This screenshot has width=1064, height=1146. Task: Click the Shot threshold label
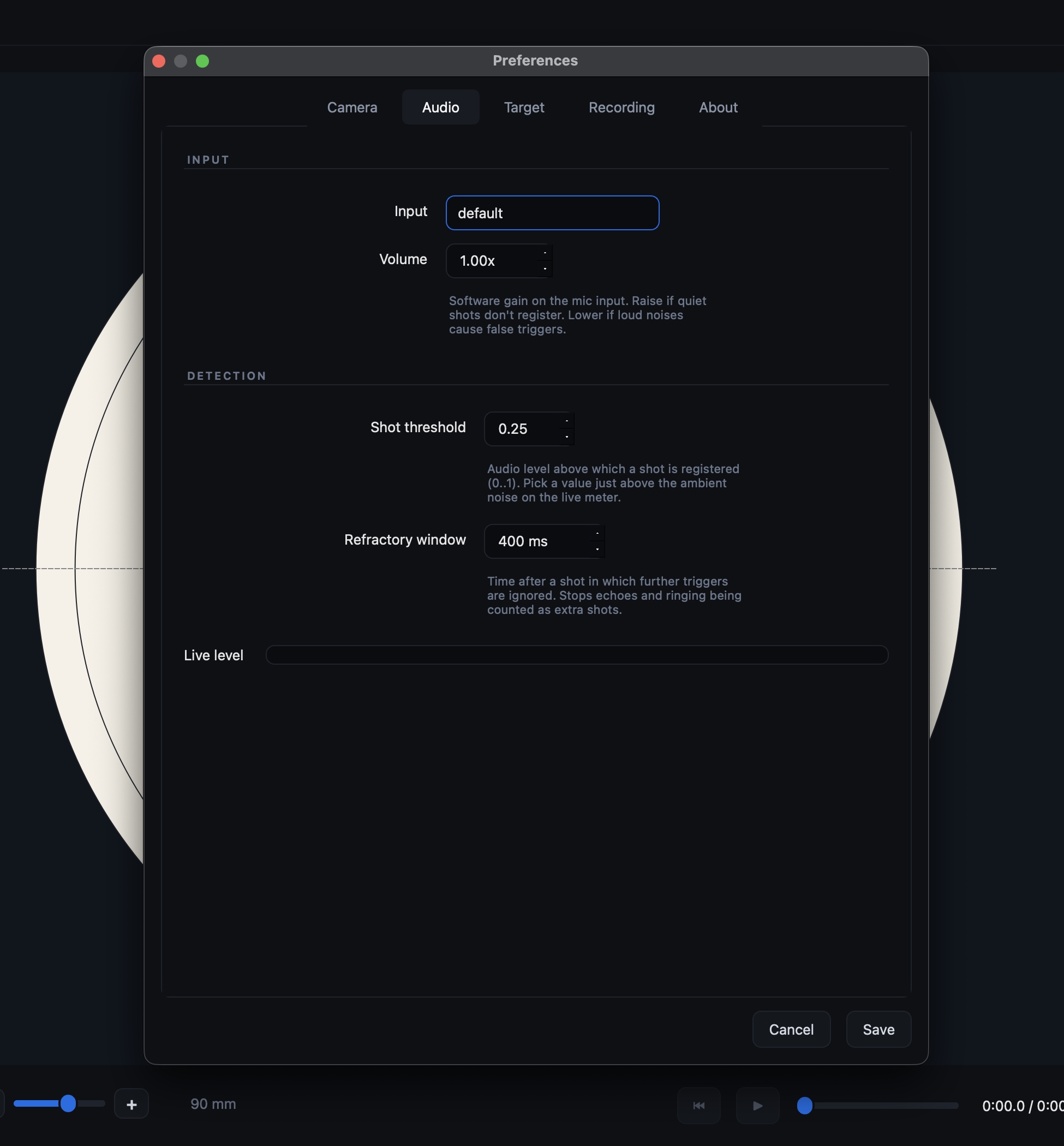pyautogui.click(x=417, y=427)
